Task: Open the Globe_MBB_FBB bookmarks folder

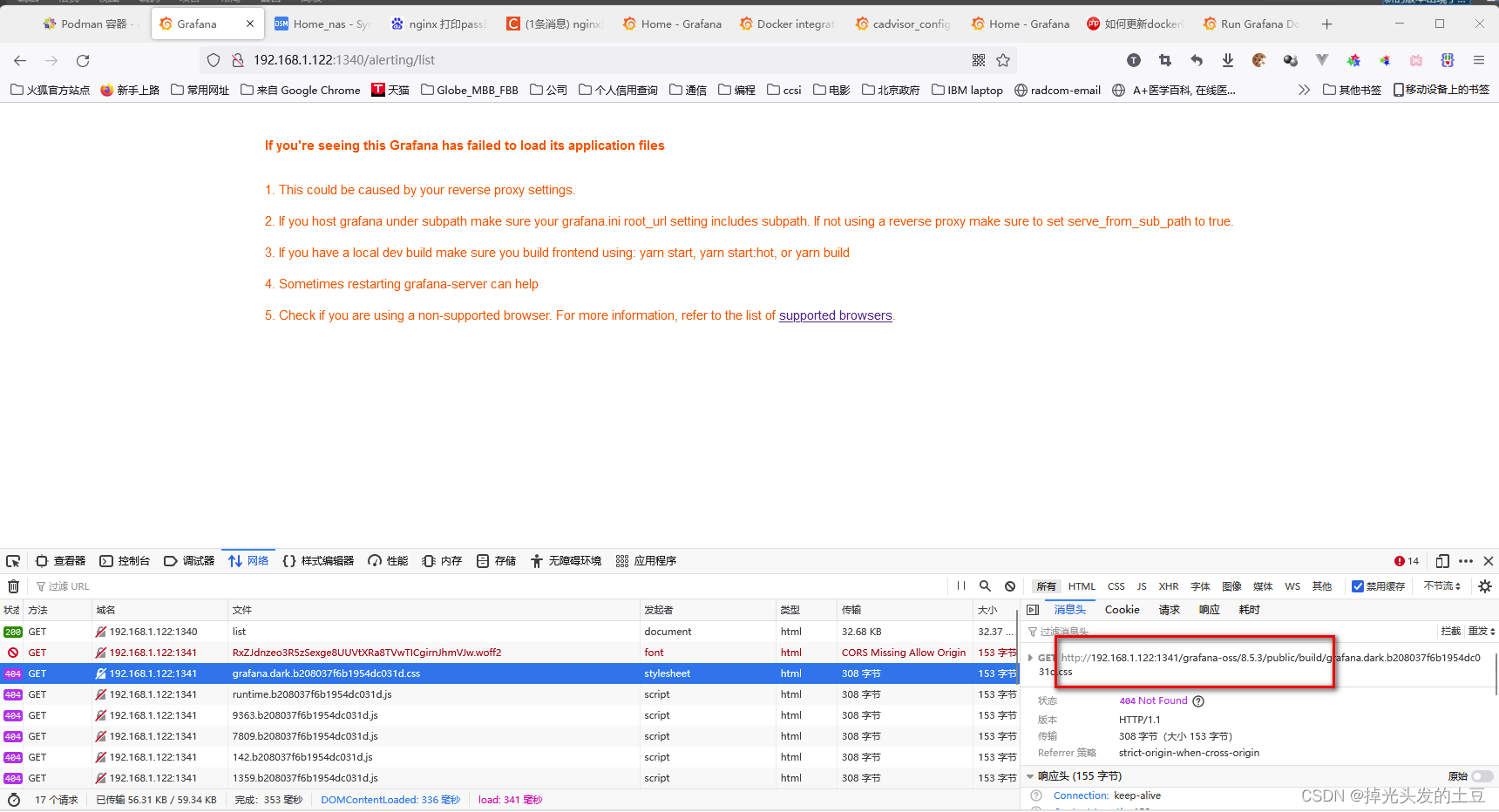Action: pos(469,90)
